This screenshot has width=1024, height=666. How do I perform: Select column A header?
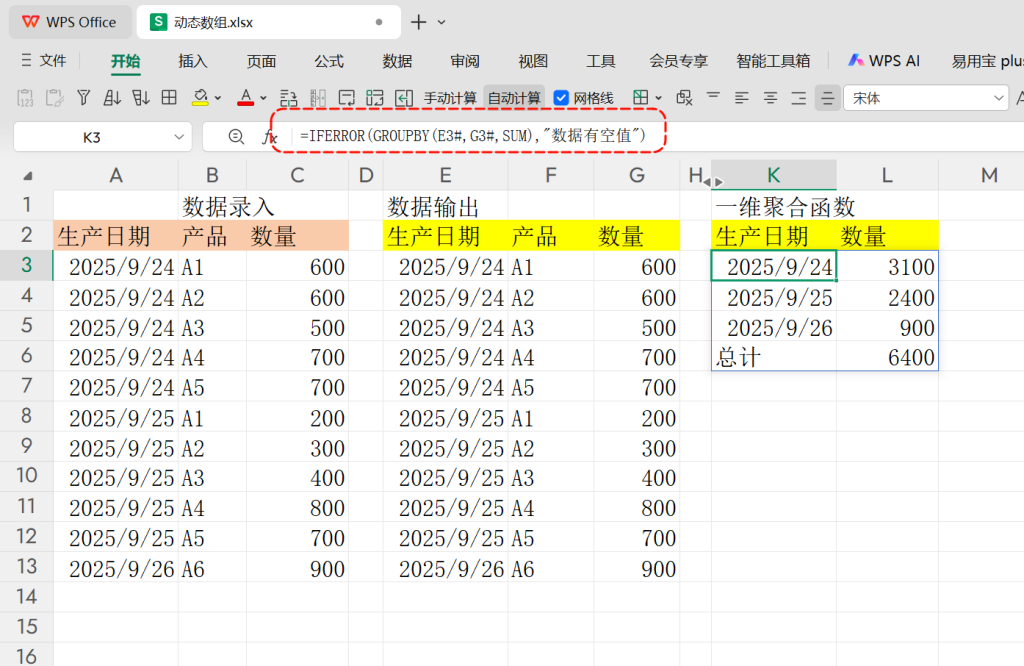tap(116, 175)
